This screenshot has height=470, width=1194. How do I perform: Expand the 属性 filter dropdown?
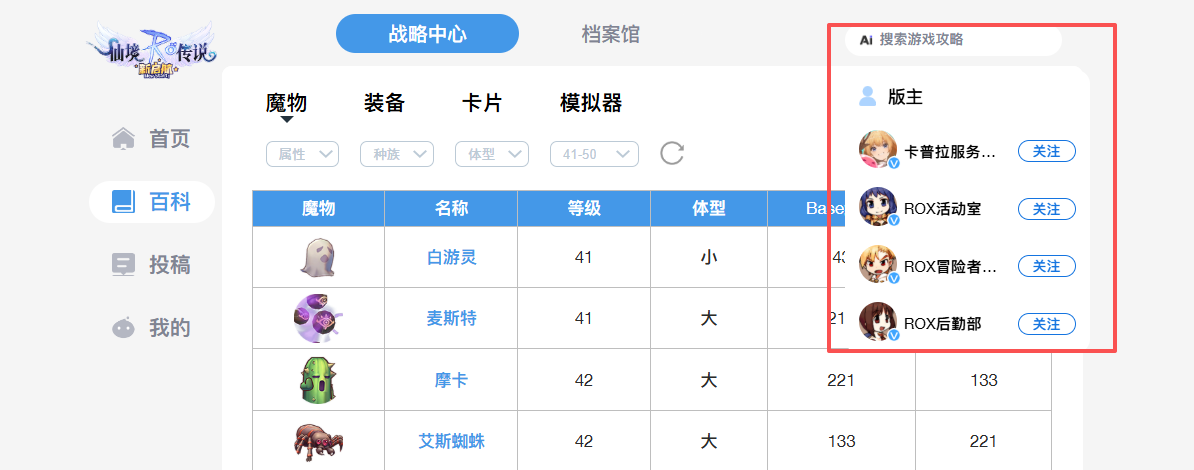point(302,154)
